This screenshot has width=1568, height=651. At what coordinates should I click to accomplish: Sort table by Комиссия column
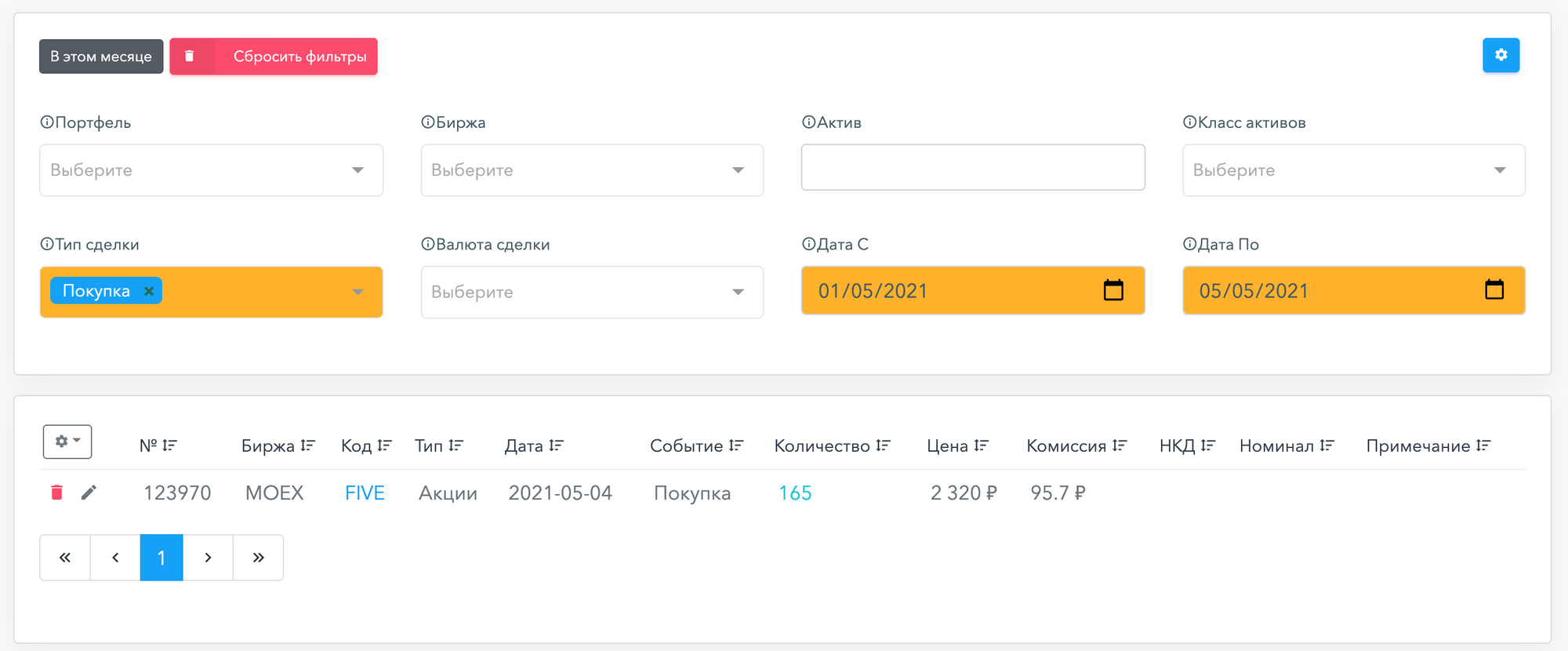pyautogui.click(x=1120, y=446)
